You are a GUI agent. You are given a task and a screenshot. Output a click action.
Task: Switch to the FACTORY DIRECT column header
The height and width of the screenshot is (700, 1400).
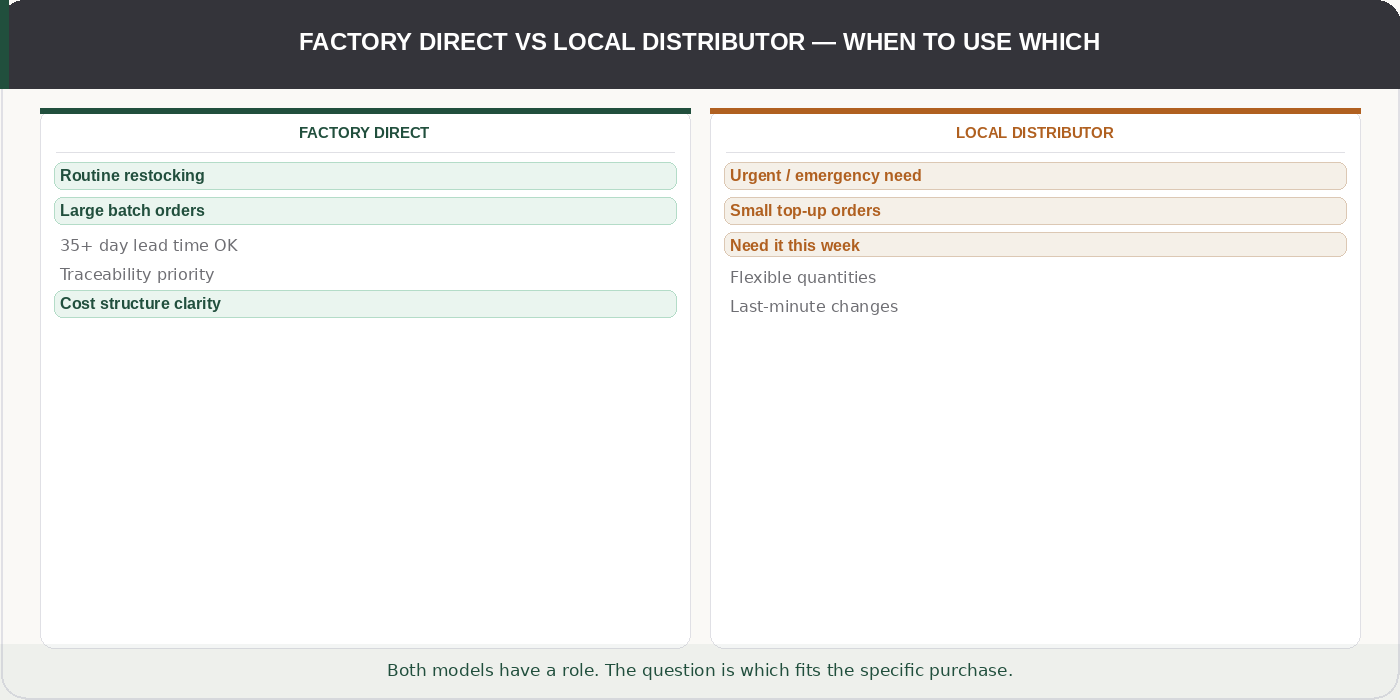click(x=364, y=132)
